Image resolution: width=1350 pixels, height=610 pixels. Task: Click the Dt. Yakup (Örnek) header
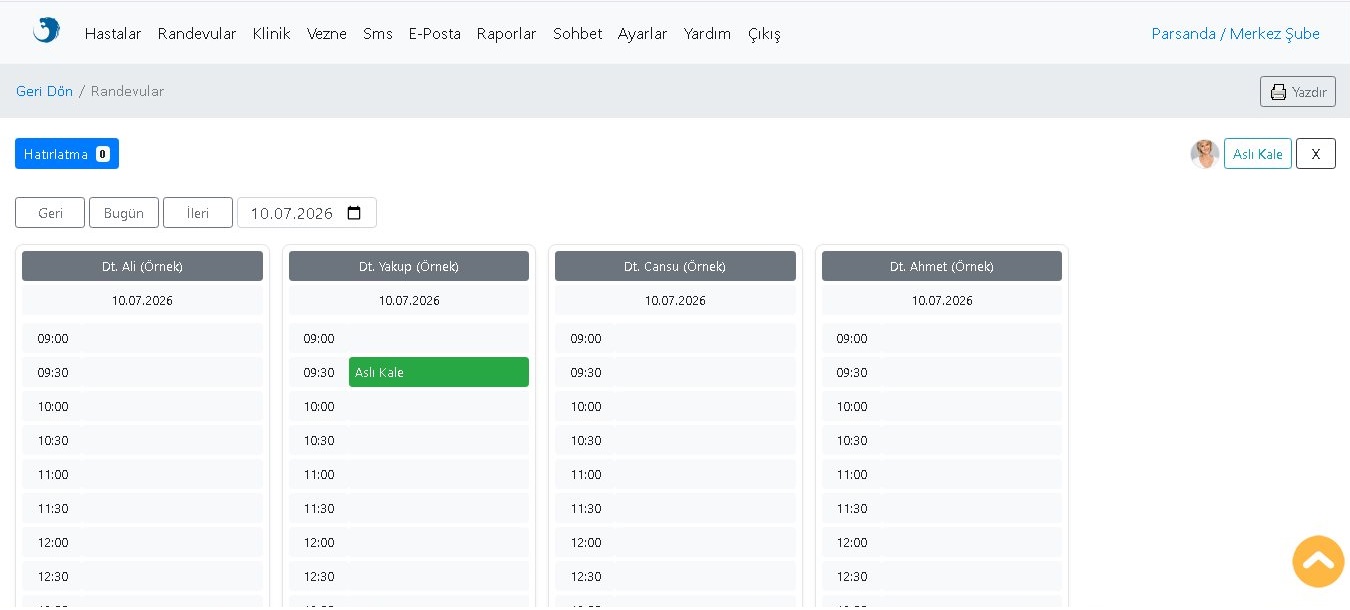coord(409,266)
